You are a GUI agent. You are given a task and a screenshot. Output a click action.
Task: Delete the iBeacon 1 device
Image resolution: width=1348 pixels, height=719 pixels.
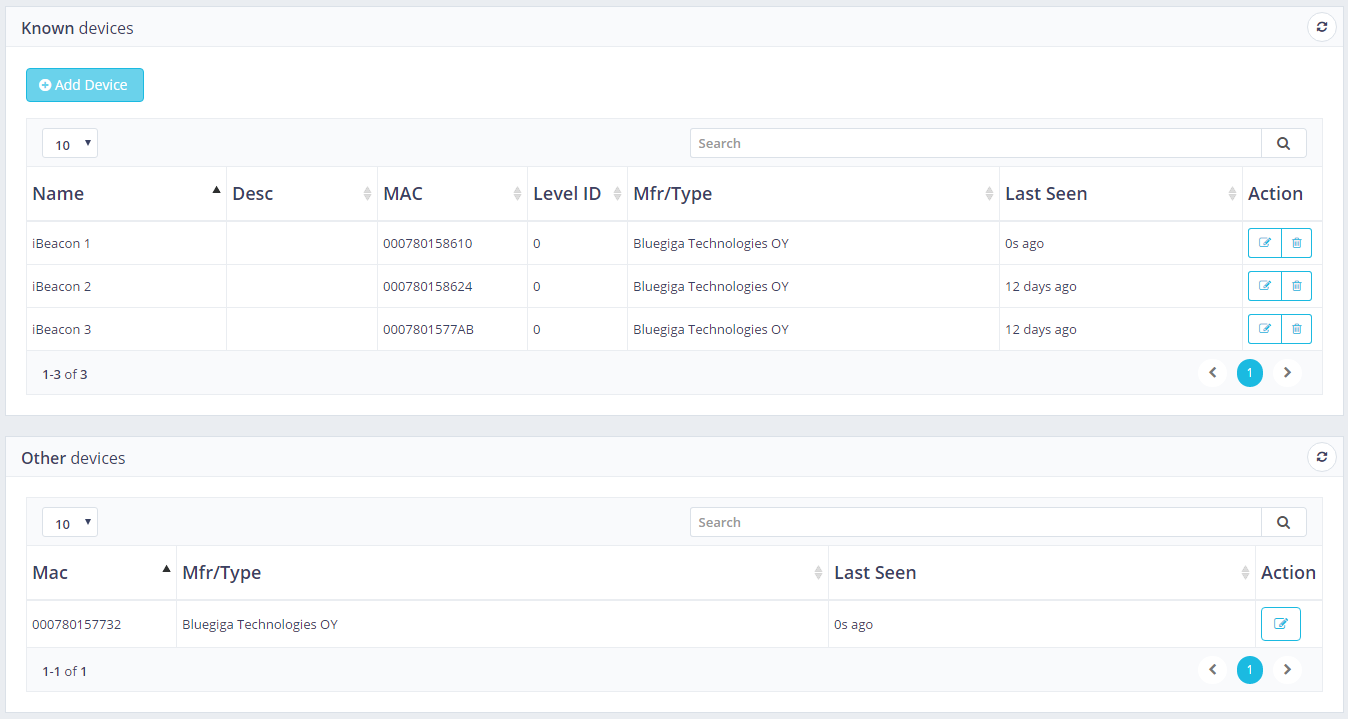point(1296,243)
